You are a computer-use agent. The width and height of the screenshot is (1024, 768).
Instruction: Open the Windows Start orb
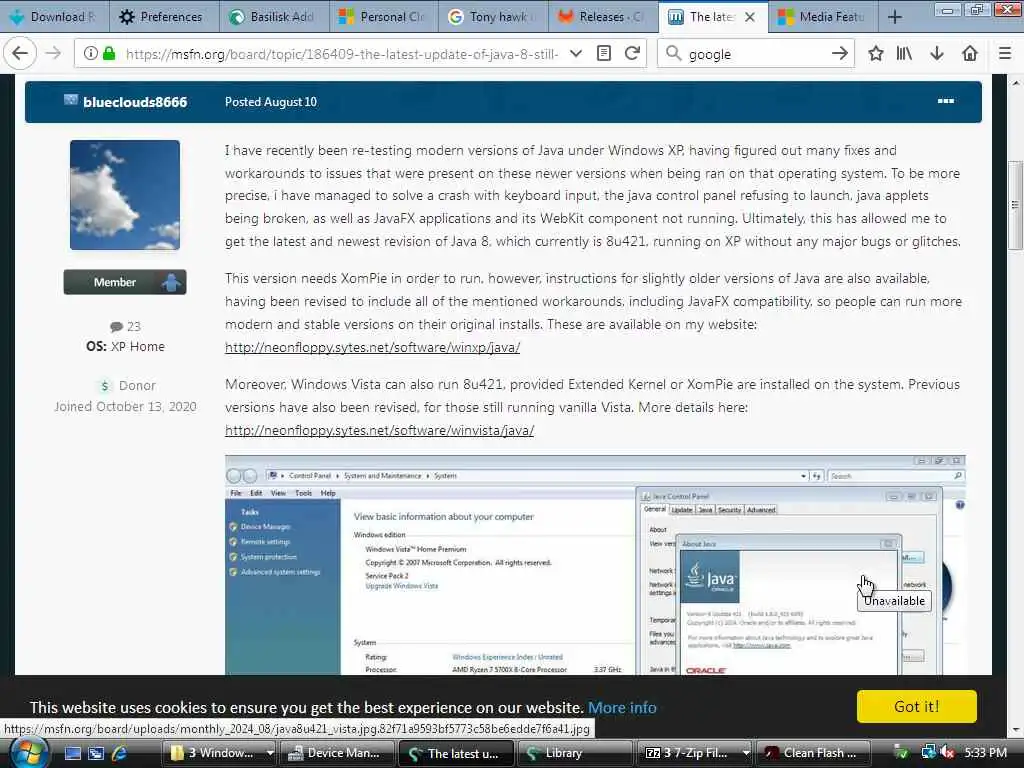(29, 754)
